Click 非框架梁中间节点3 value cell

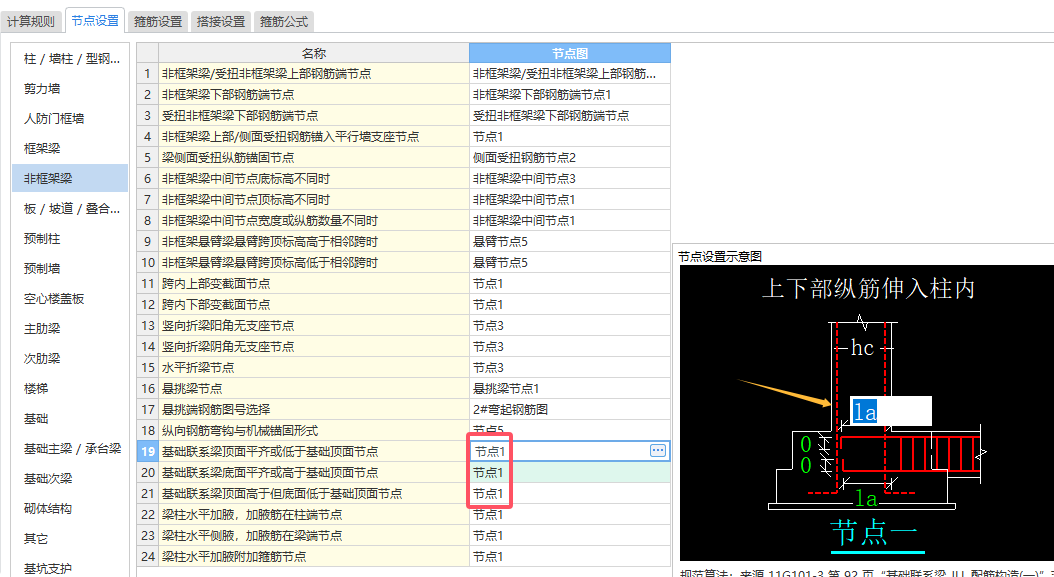click(570, 179)
